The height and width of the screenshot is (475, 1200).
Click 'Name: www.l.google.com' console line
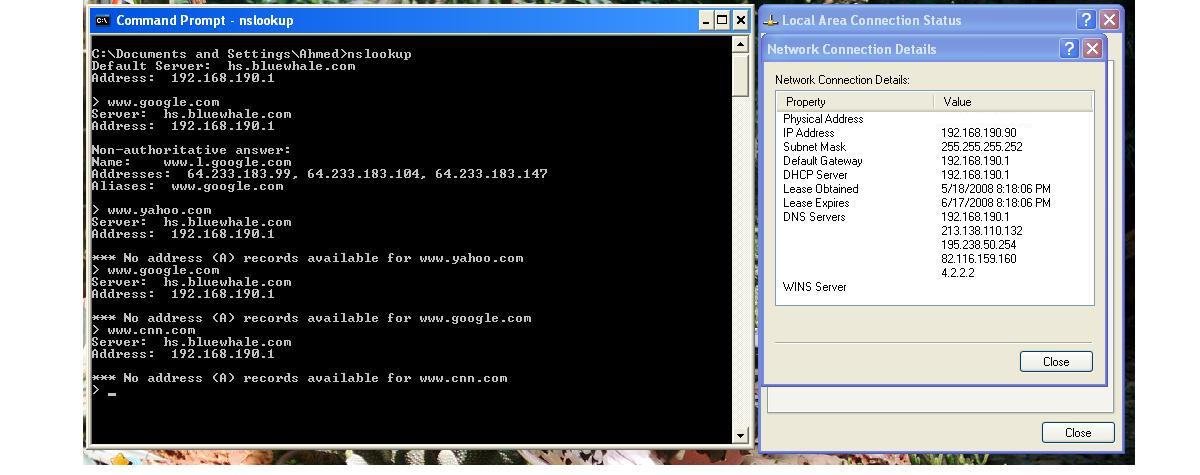(x=191, y=162)
